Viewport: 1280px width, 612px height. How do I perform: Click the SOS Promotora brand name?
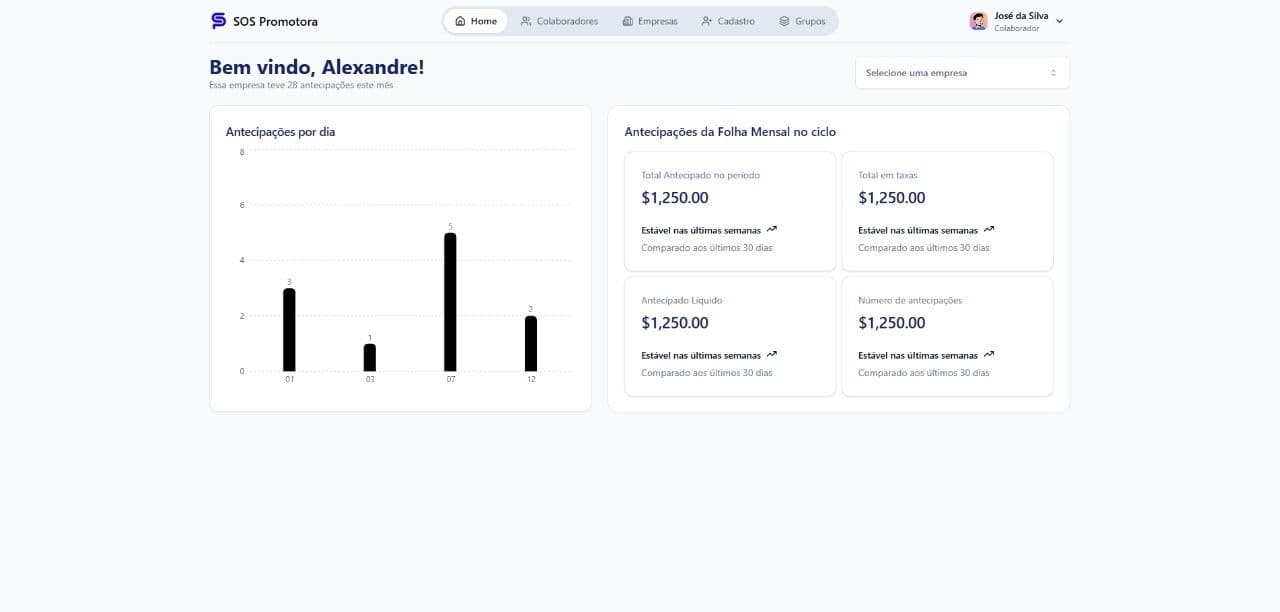click(275, 22)
